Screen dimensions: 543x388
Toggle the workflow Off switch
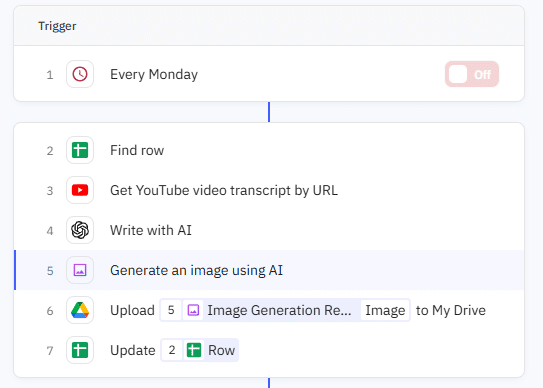tap(472, 74)
